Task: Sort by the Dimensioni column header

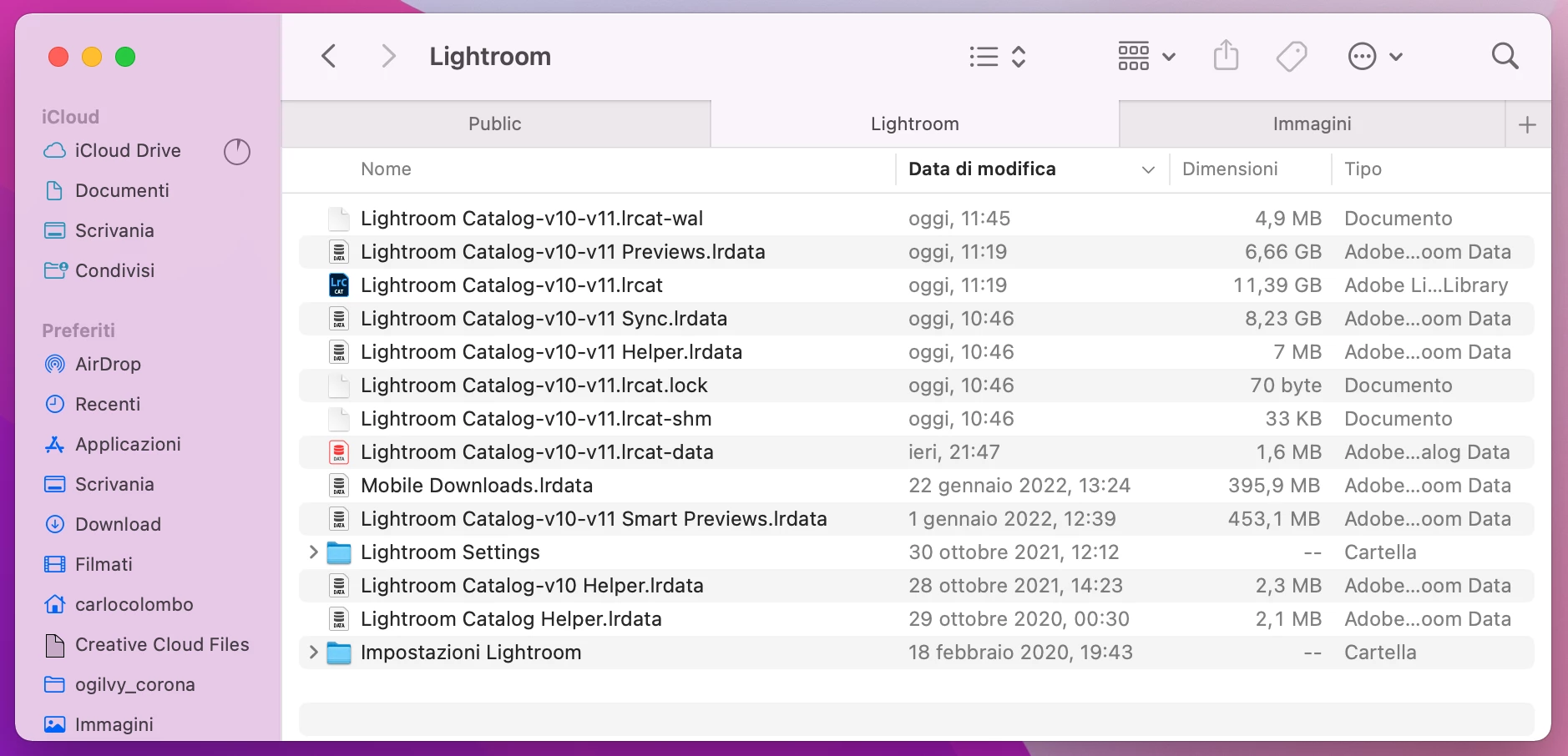Action: [x=1230, y=169]
